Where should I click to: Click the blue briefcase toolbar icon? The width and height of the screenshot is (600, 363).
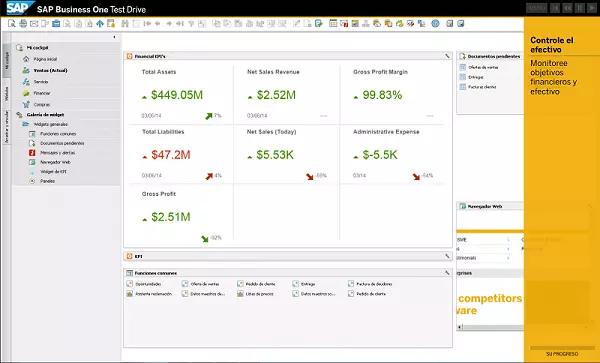pos(56,24)
